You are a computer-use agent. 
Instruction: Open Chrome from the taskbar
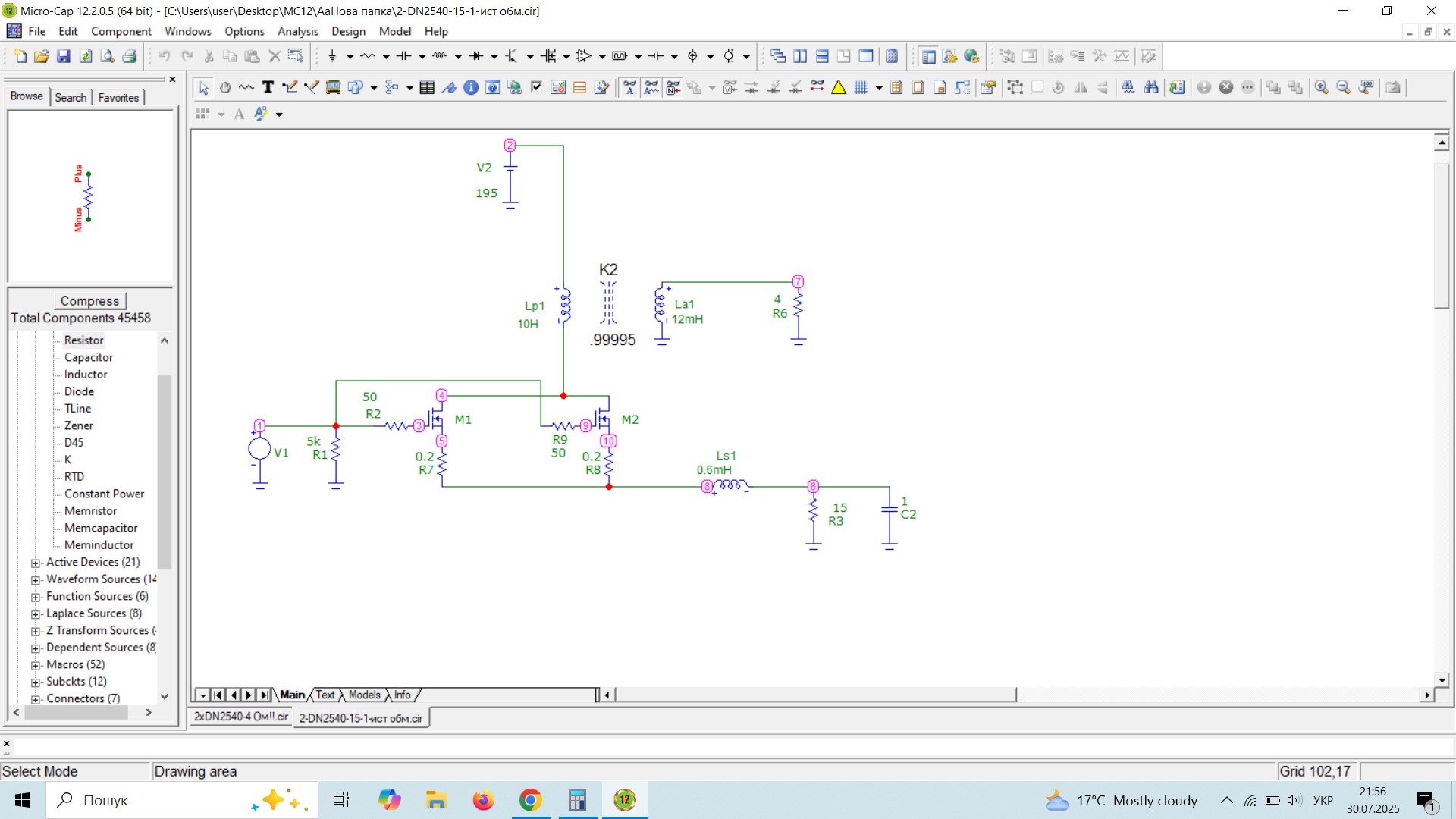click(x=530, y=800)
